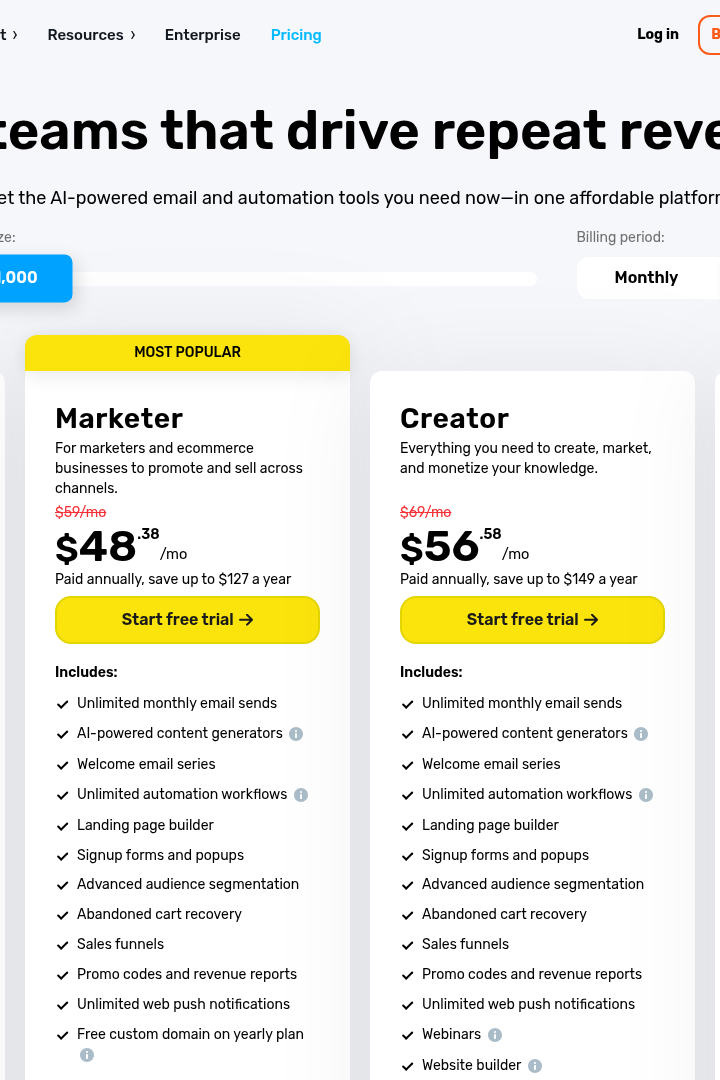Click info icon next to Website builder
The height and width of the screenshot is (1080, 720).
pos(535,1066)
